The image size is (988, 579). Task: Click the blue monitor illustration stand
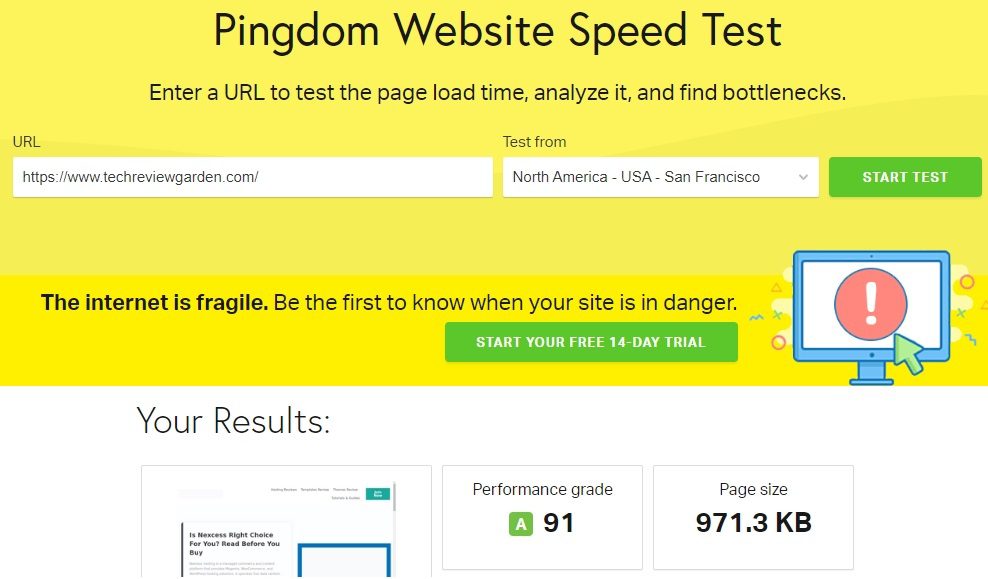871,374
